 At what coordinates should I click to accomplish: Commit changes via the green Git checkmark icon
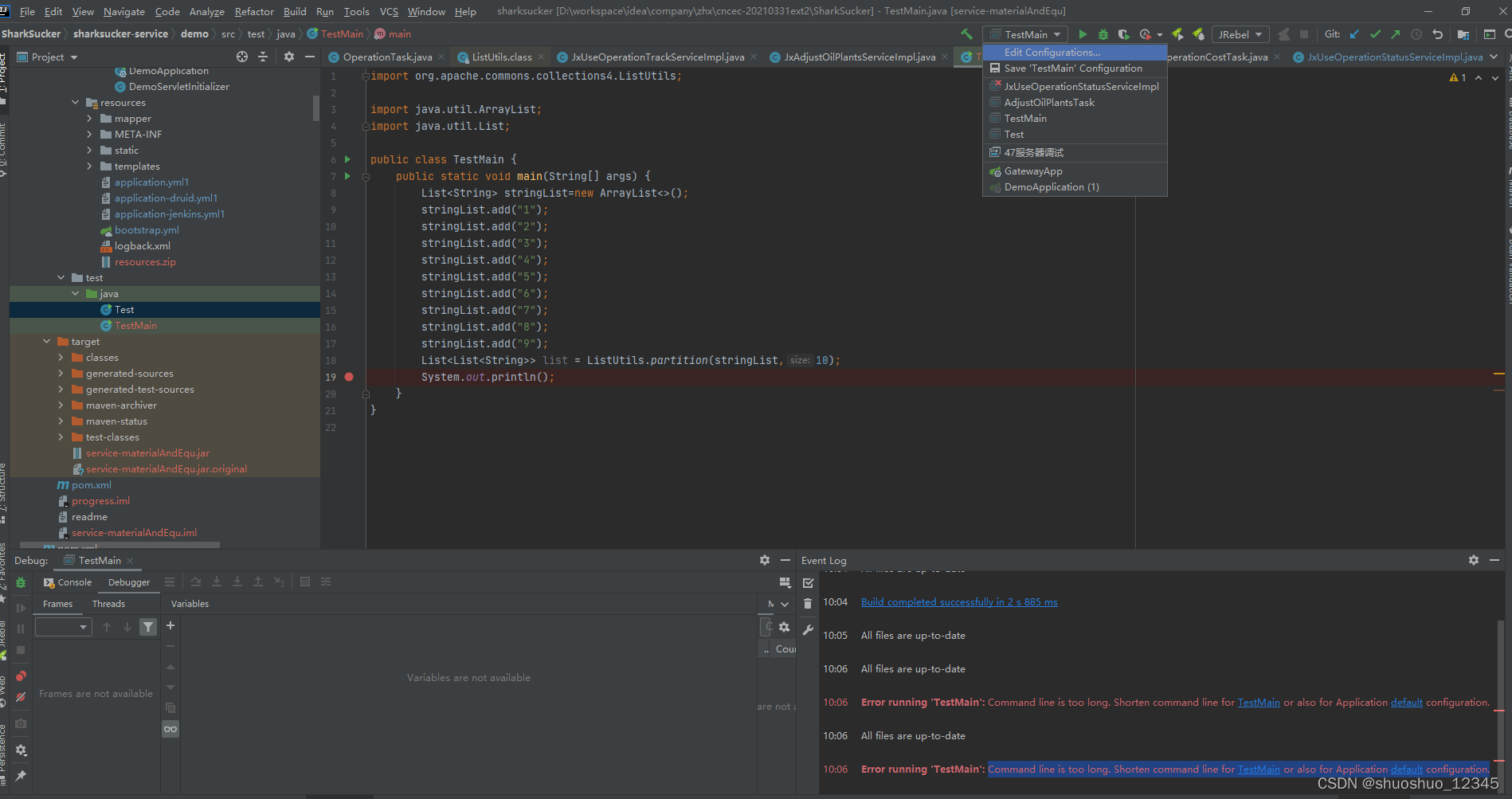[1376, 34]
